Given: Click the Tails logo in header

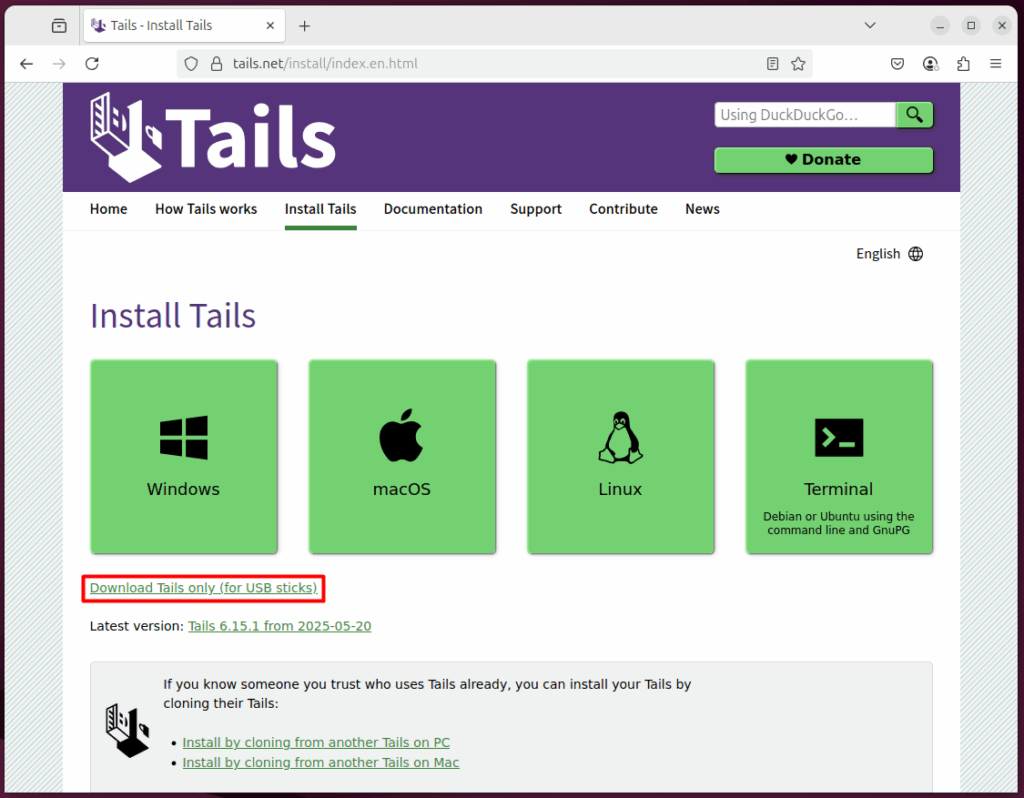Looking at the screenshot, I should [x=212, y=138].
